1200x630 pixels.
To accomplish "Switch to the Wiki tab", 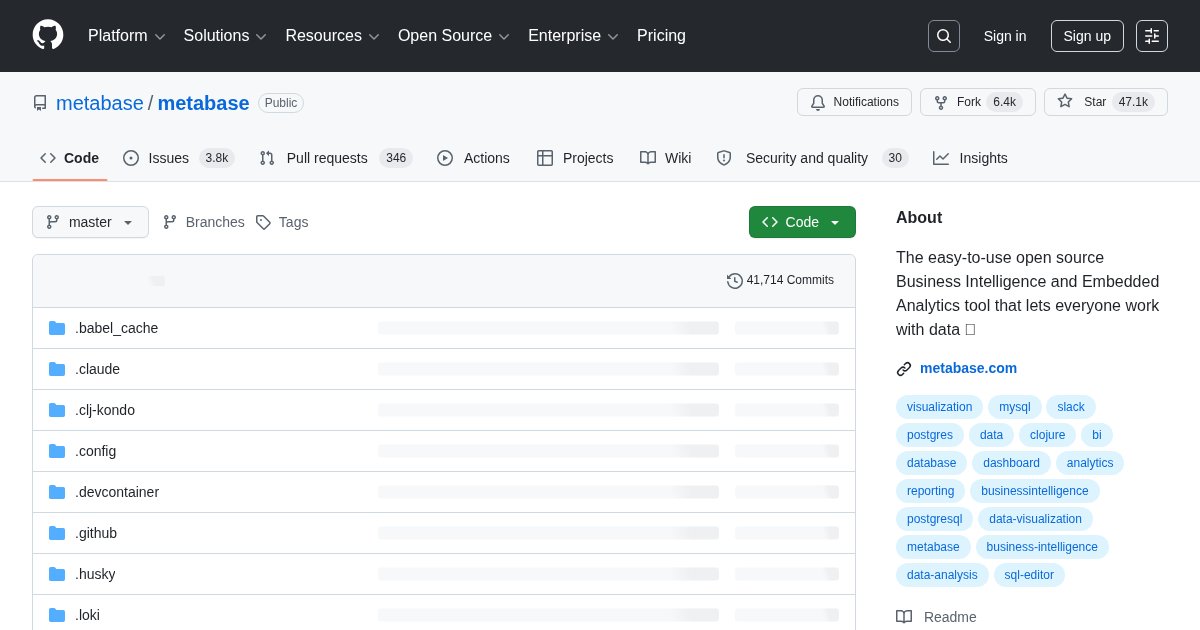I will 666,158.
